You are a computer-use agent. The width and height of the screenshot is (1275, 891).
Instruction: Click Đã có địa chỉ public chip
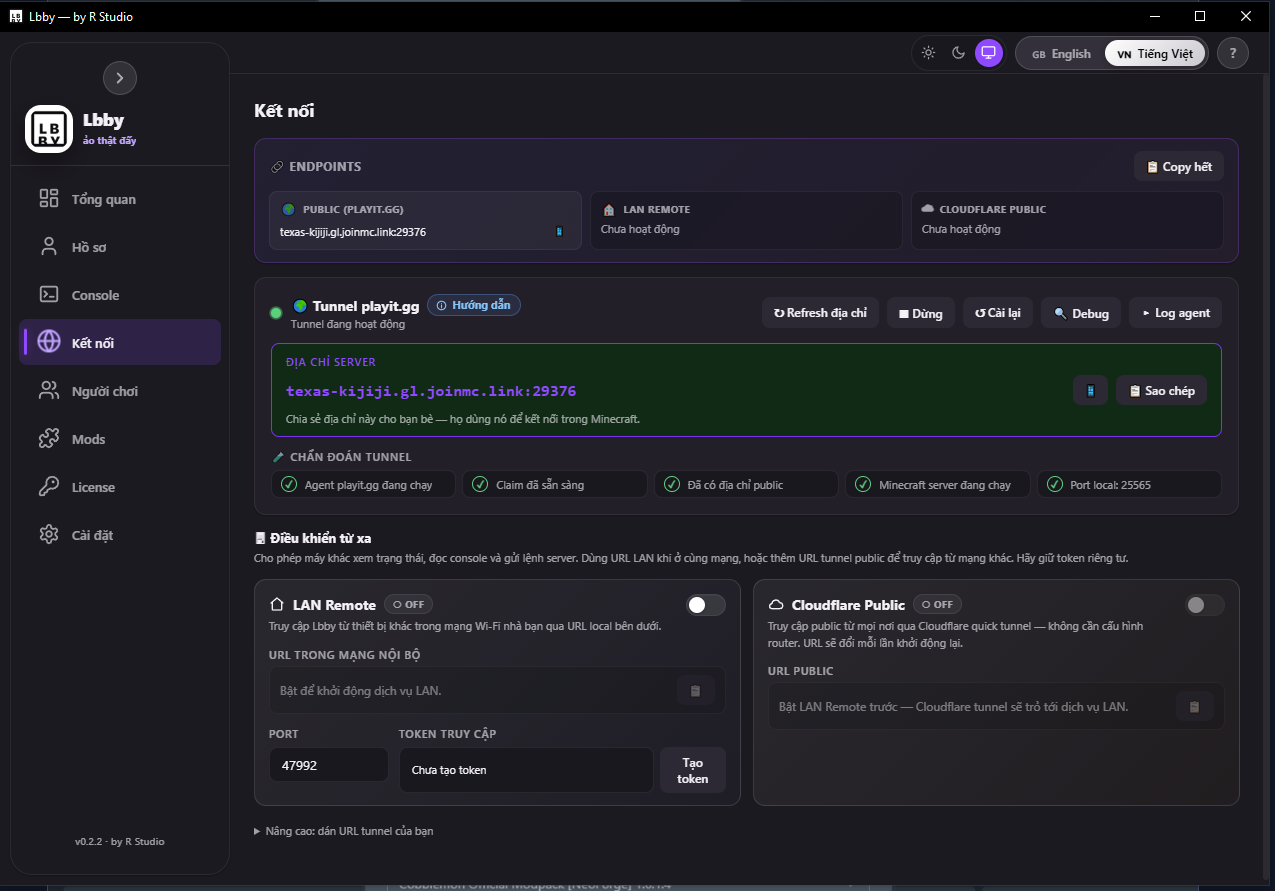coord(747,485)
